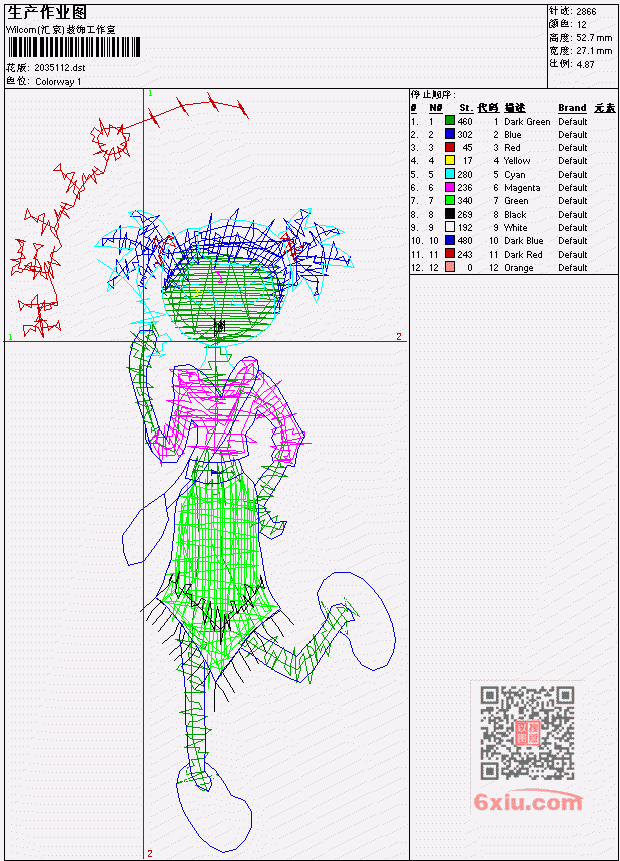Select stitch count '0' in Orange row
The width and height of the screenshot is (620, 861).
click(x=470, y=267)
